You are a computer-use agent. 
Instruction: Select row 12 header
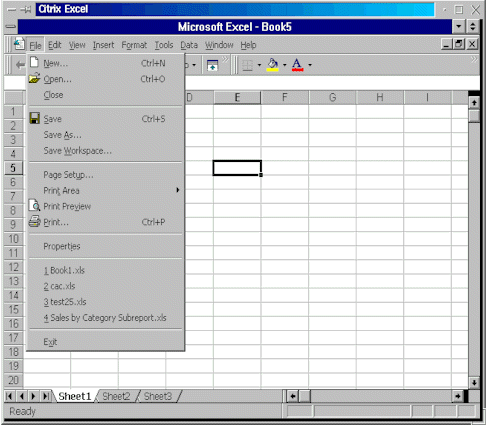13,267
